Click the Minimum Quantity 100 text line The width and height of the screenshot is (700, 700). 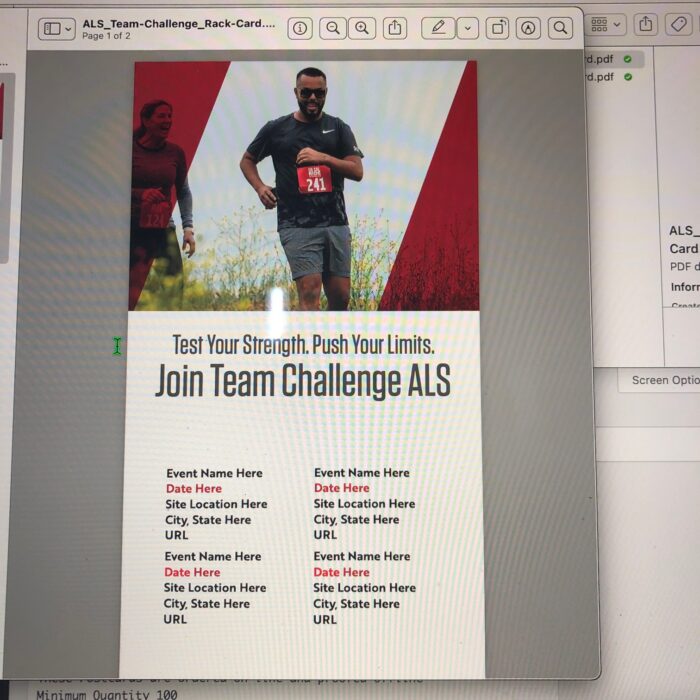(x=107, y=695)
